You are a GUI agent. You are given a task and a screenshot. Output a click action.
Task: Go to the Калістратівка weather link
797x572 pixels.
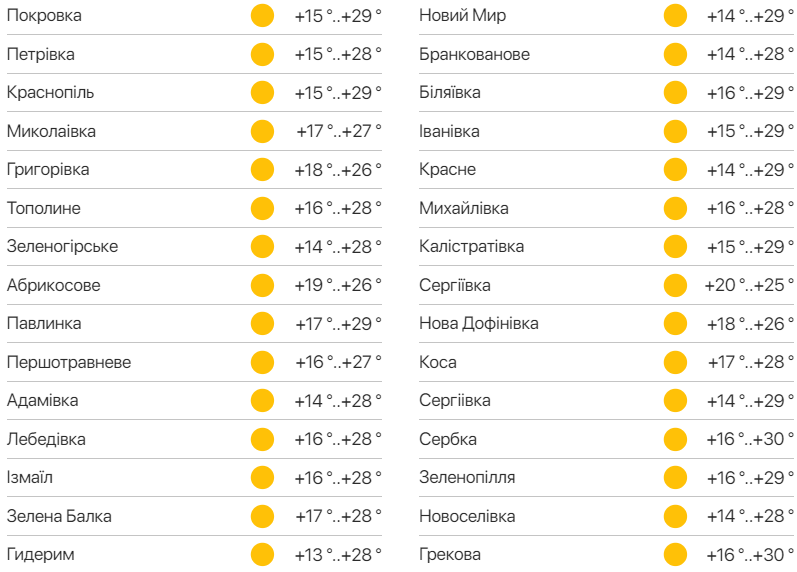pyautogui.click(x=471, y=247)
